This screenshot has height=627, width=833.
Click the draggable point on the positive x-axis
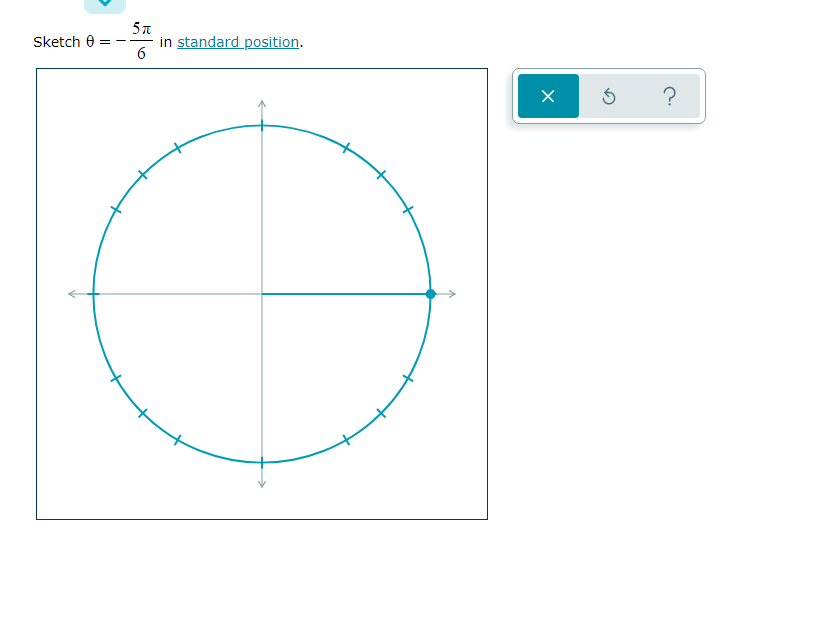(x=431, y=294)
